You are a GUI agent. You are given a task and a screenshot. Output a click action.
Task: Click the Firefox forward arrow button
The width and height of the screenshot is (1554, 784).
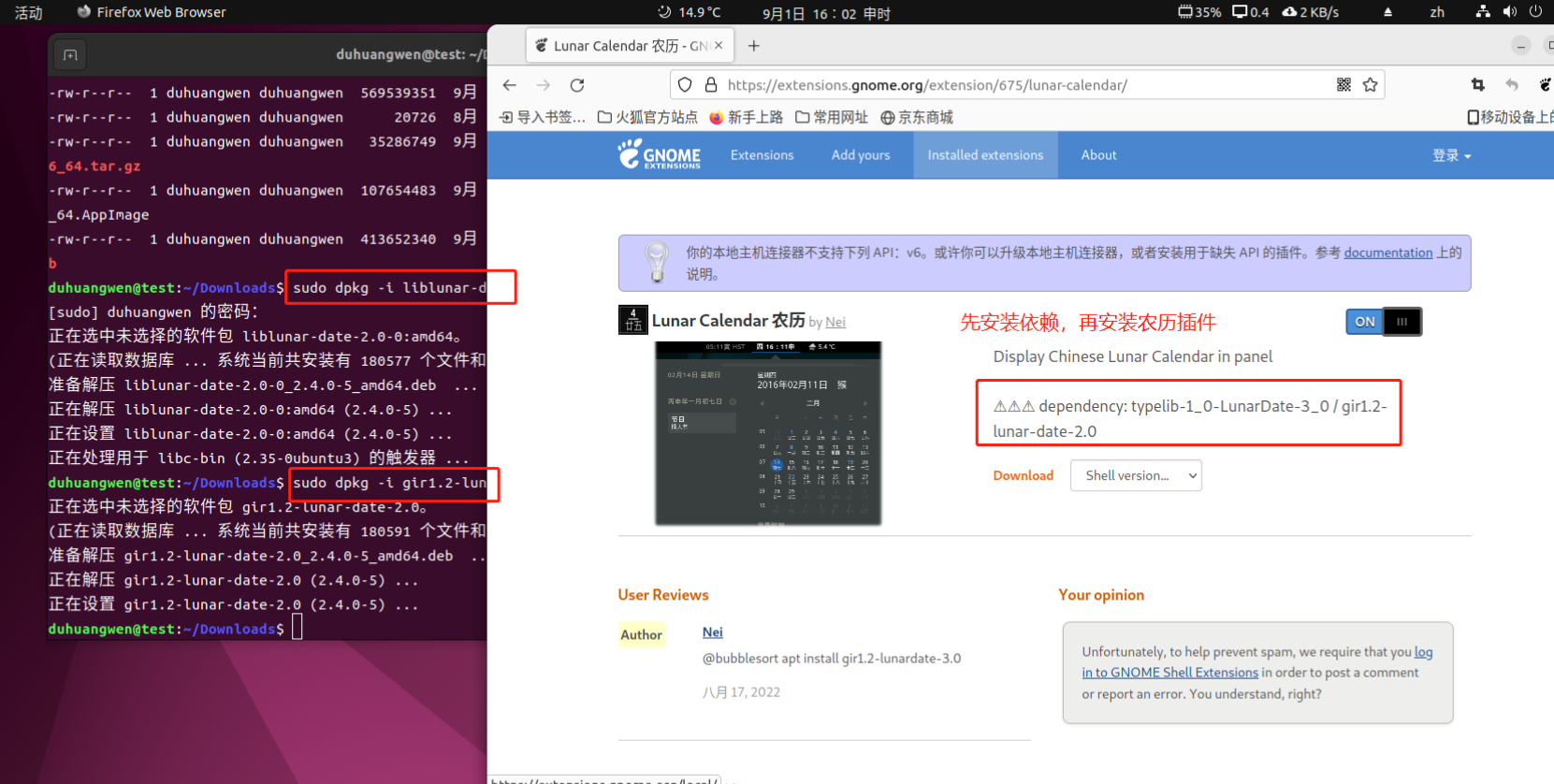tap(543, 85)
